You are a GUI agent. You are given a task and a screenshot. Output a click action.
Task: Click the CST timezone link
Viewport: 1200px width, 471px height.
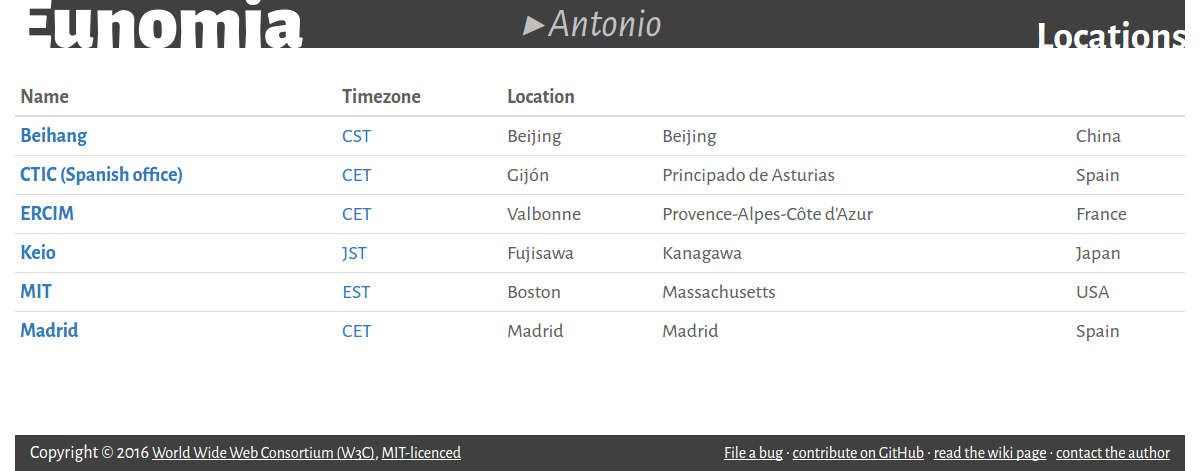pos(356,136)
